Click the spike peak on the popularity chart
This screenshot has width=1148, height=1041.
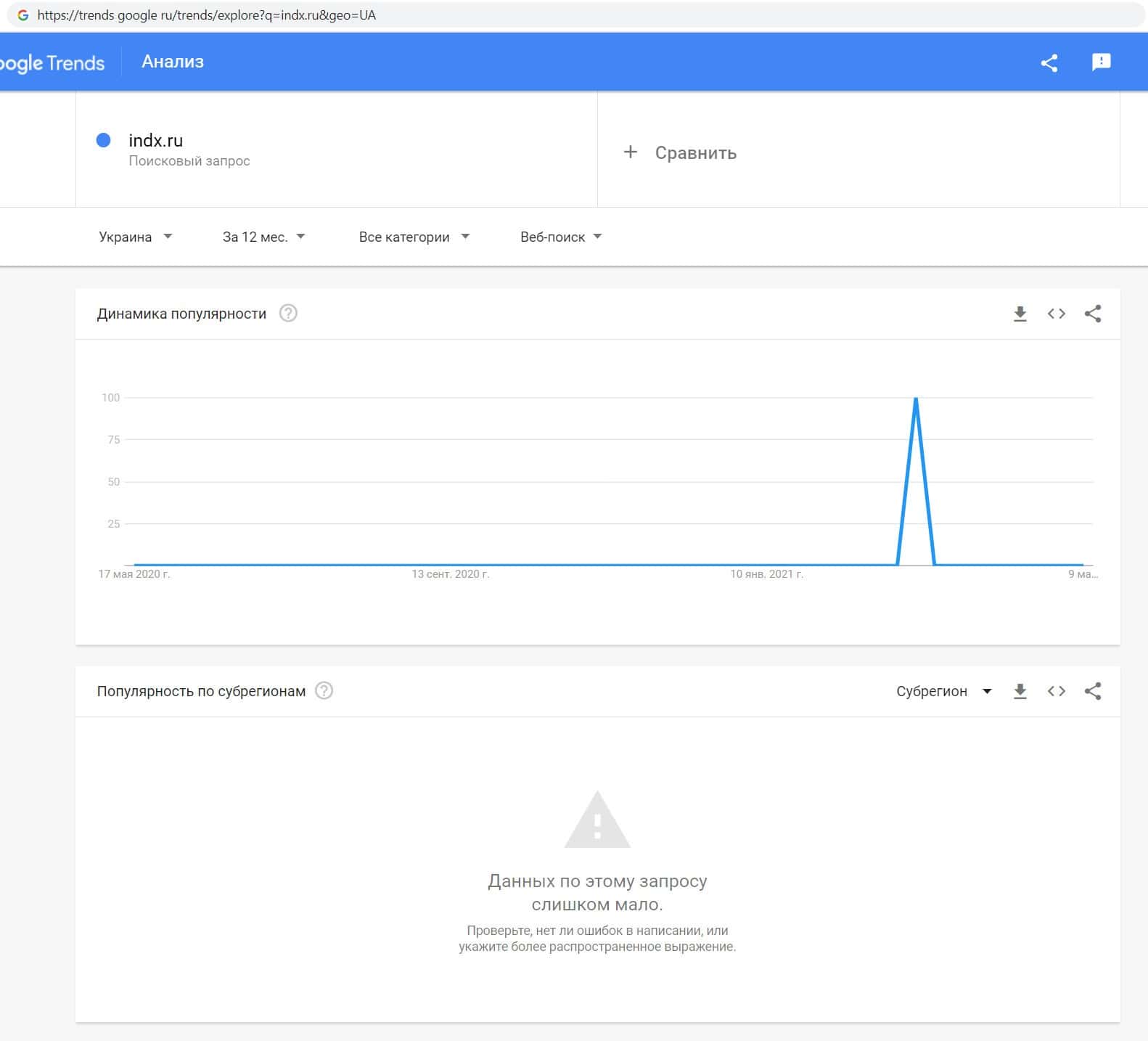click(917, 399)
